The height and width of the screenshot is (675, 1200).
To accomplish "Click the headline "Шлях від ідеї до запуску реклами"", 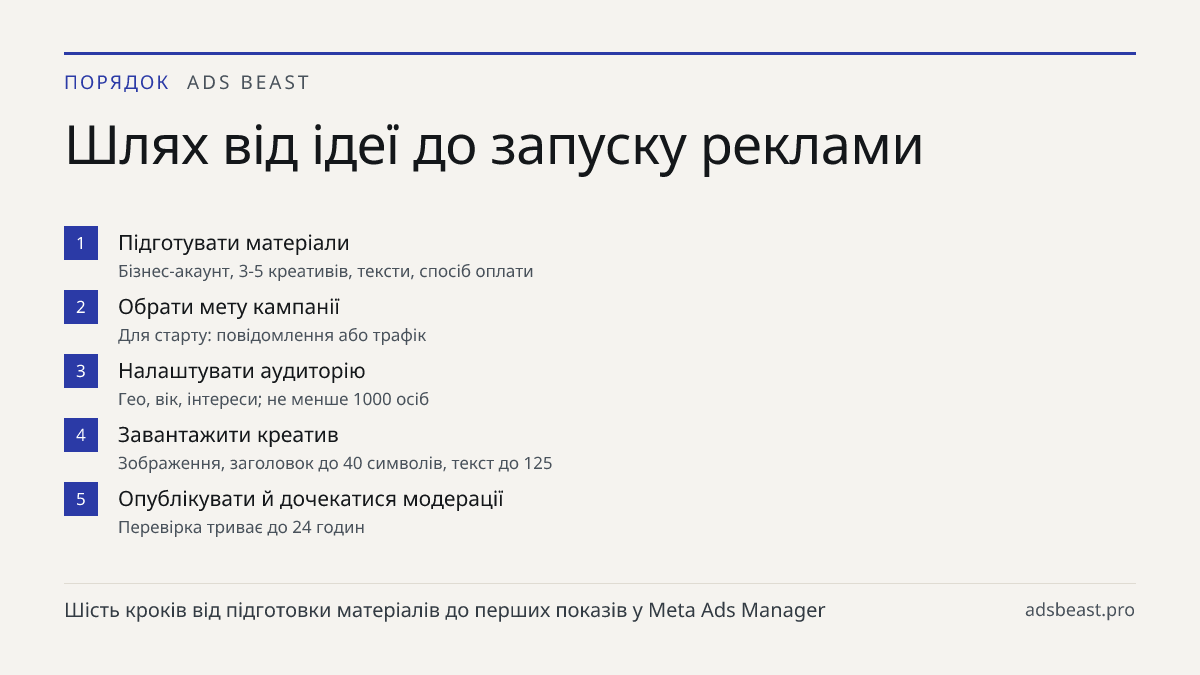I will 494,147.
